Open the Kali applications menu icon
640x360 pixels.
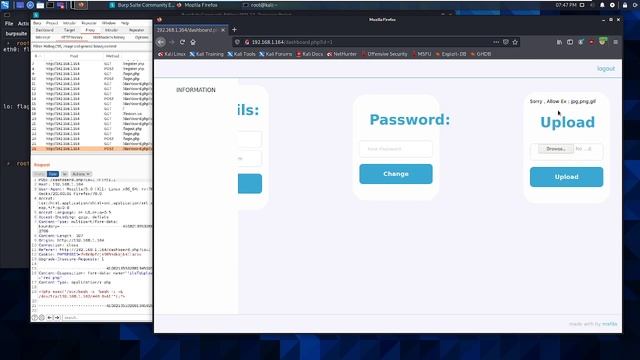pyautogui.click(x=5, y=5)
